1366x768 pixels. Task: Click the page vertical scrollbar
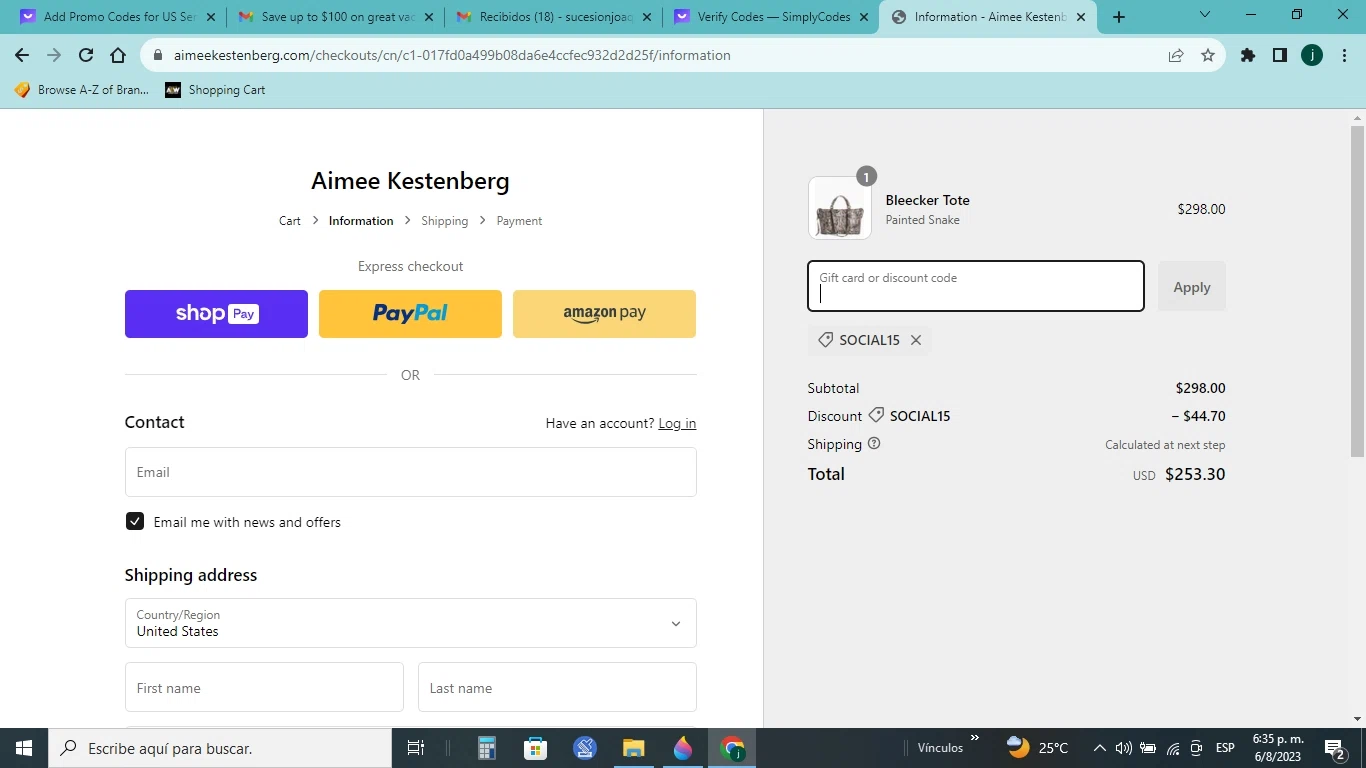pos(1357,290)
